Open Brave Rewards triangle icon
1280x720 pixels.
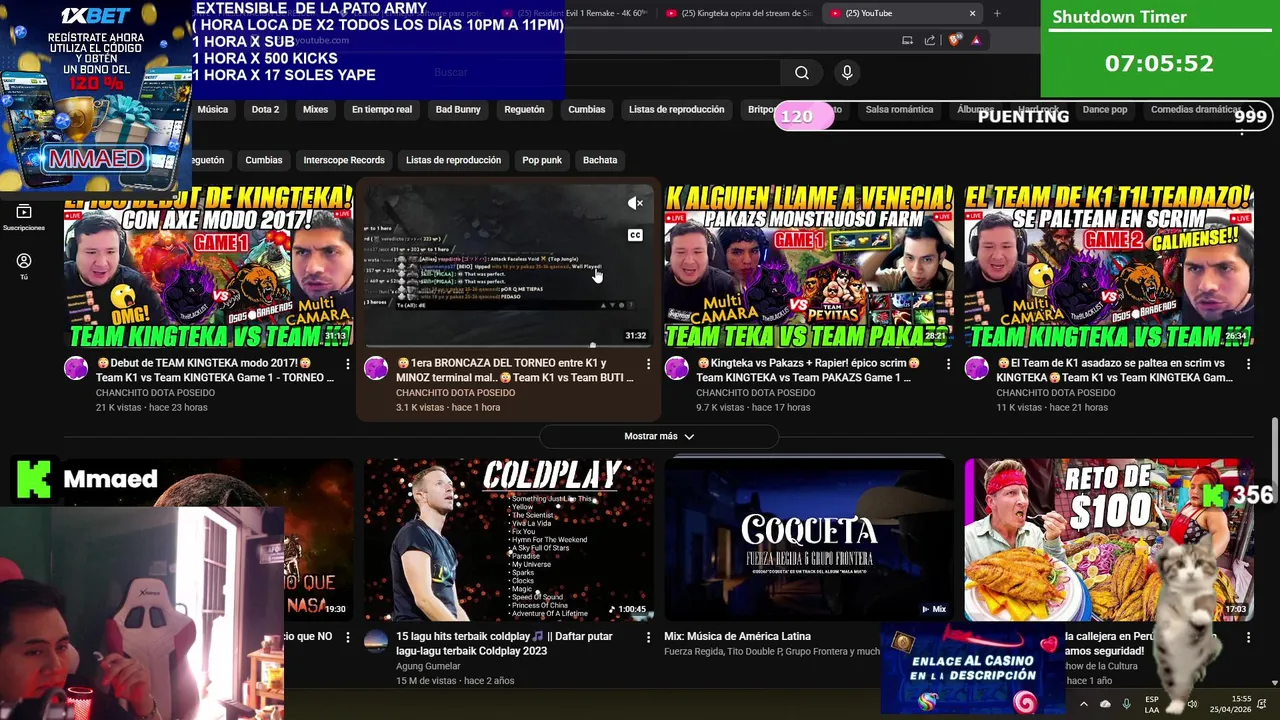(976, 40)
